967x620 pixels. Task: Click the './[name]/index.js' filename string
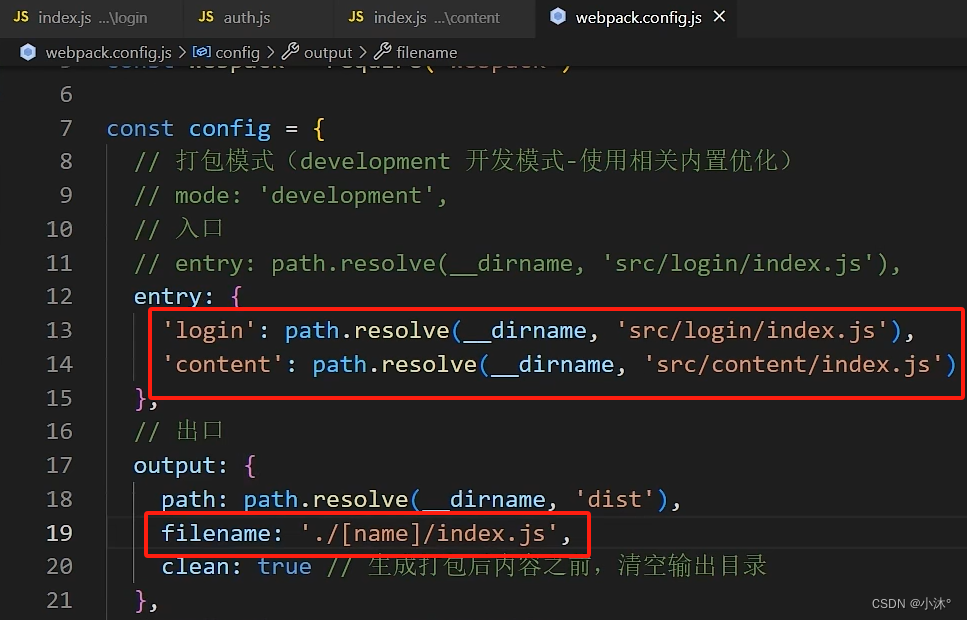click(430, 533)
